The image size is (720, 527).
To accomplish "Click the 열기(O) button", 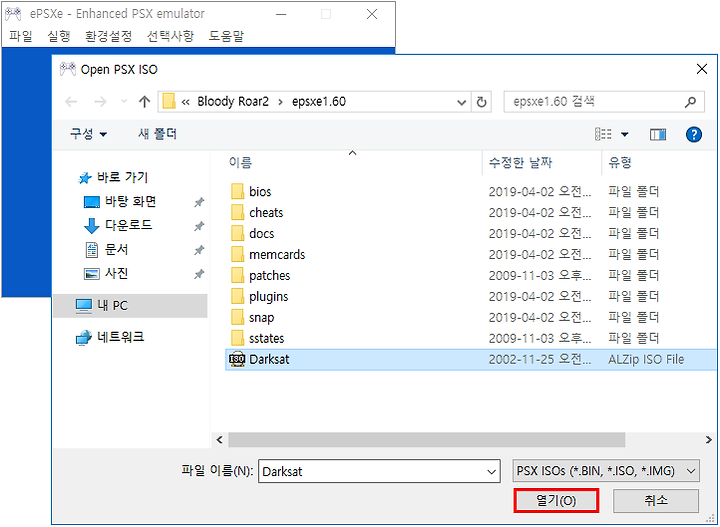I will [x=557, y=501].
